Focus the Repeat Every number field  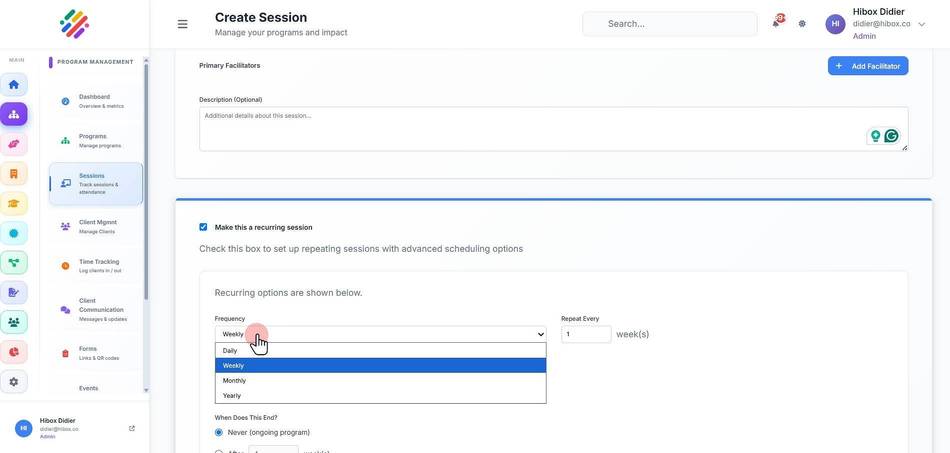[x=586, y=334]
